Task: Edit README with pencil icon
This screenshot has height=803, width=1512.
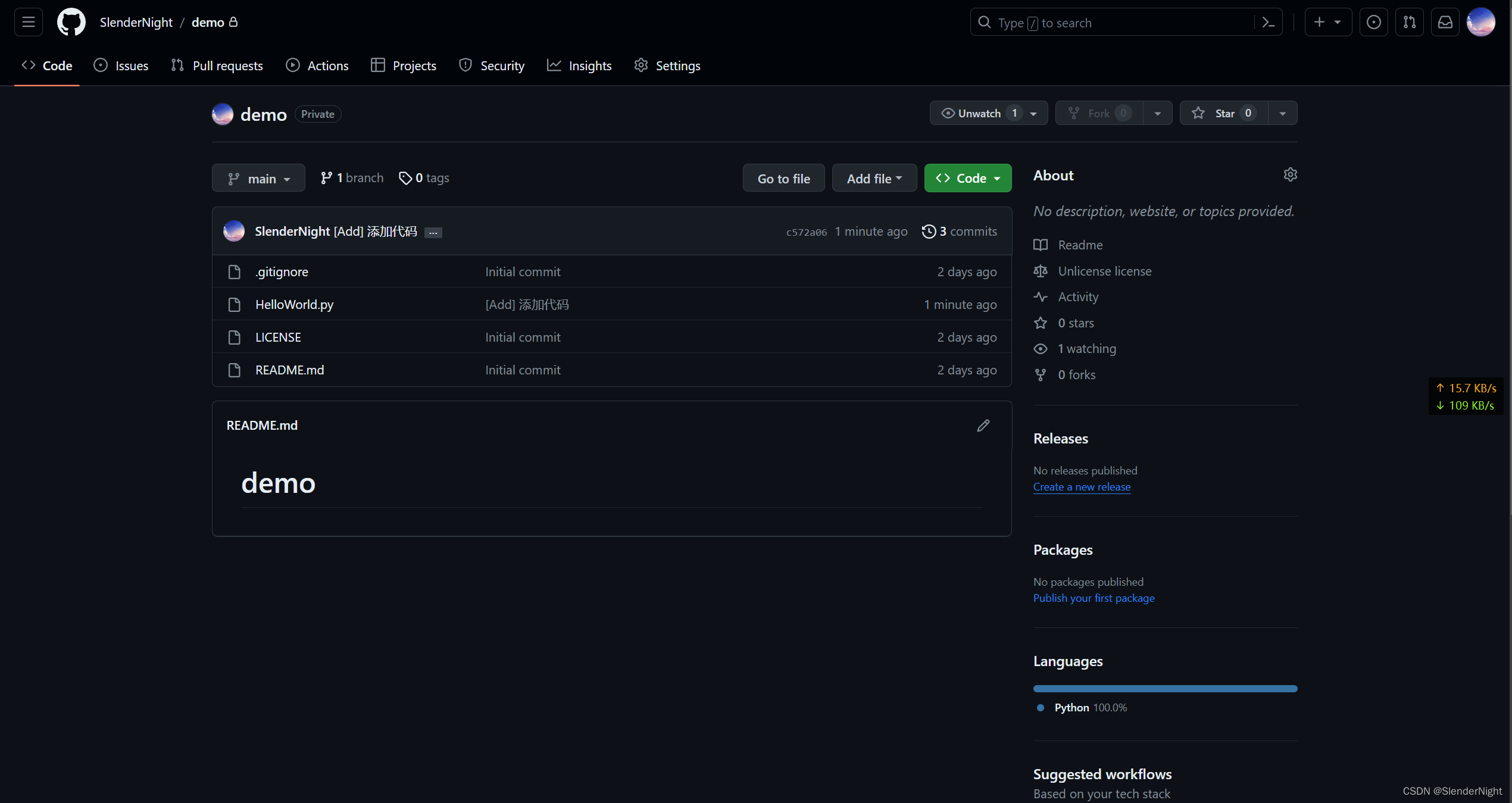Action: pos(983,426)
